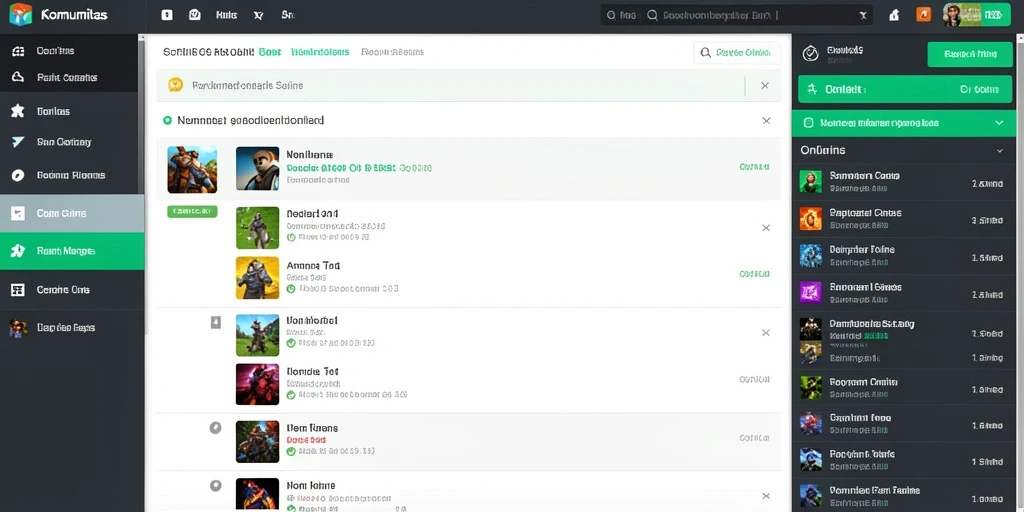Open the white home icon beside search
1024x512 pixels.
(895, 15)
